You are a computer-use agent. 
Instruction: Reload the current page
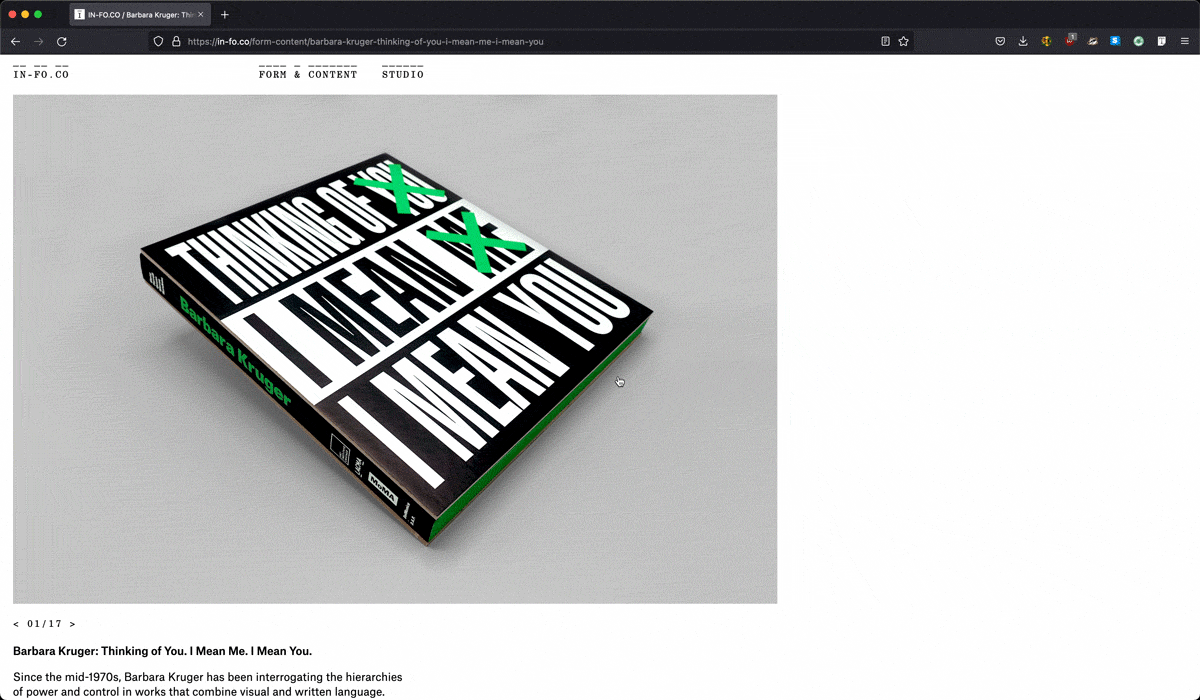62,42
